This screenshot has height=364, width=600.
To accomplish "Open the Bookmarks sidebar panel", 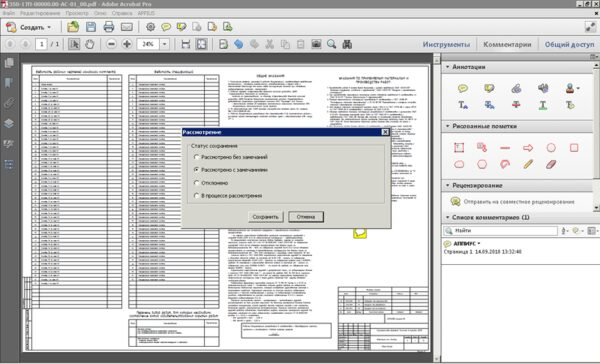I will point(9,82).
